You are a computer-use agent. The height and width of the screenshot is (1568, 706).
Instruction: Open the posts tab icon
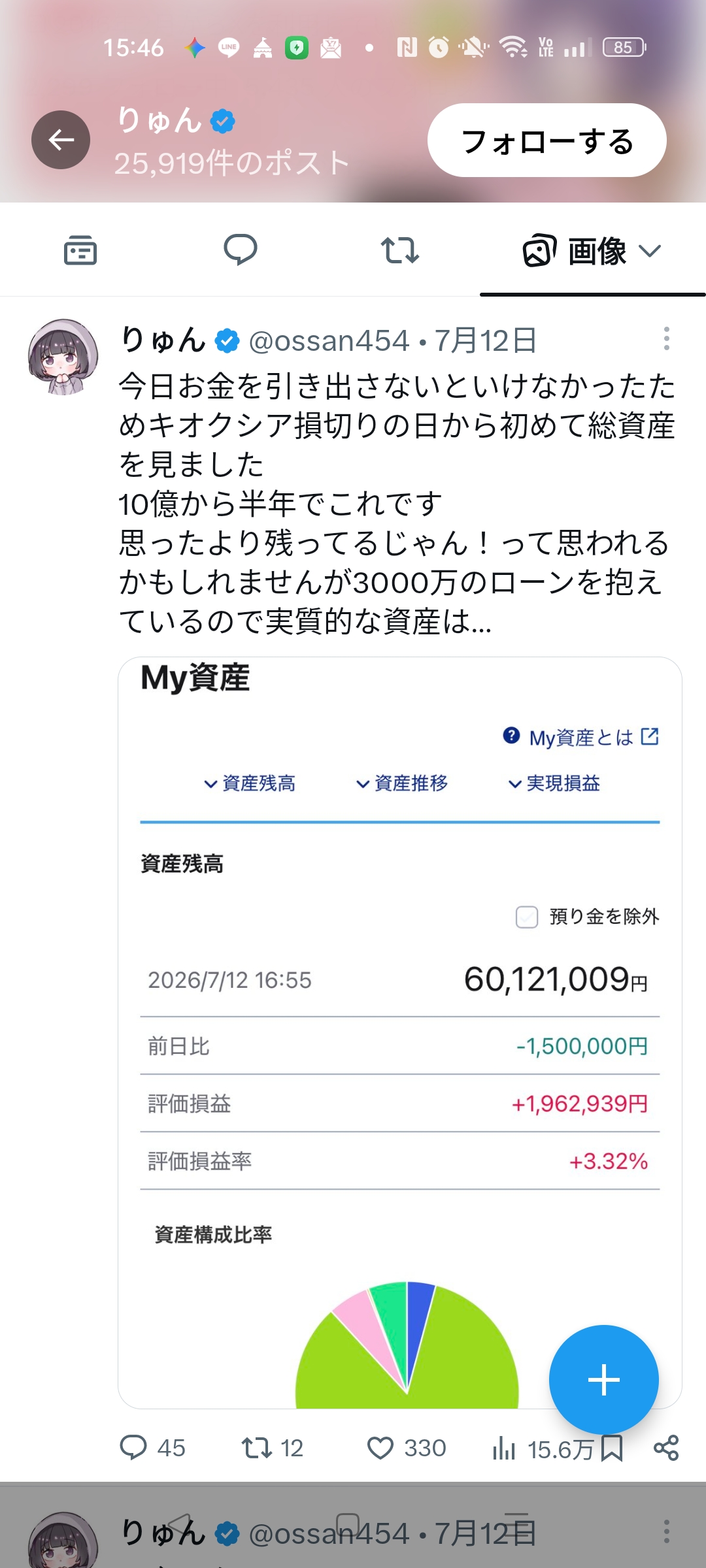pyautogui.click(x=80, y=250)
